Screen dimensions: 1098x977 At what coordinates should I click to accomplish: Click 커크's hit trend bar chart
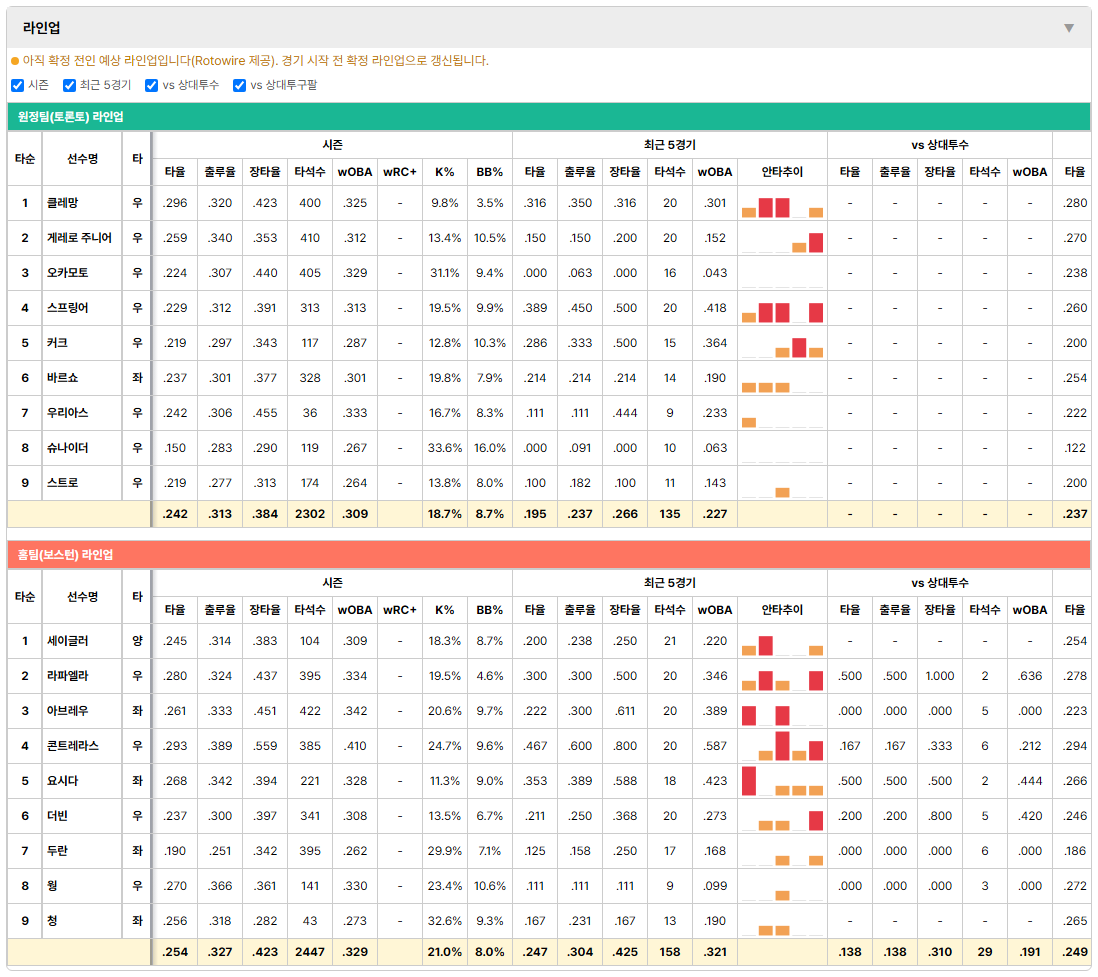click(x=782, y=344)
